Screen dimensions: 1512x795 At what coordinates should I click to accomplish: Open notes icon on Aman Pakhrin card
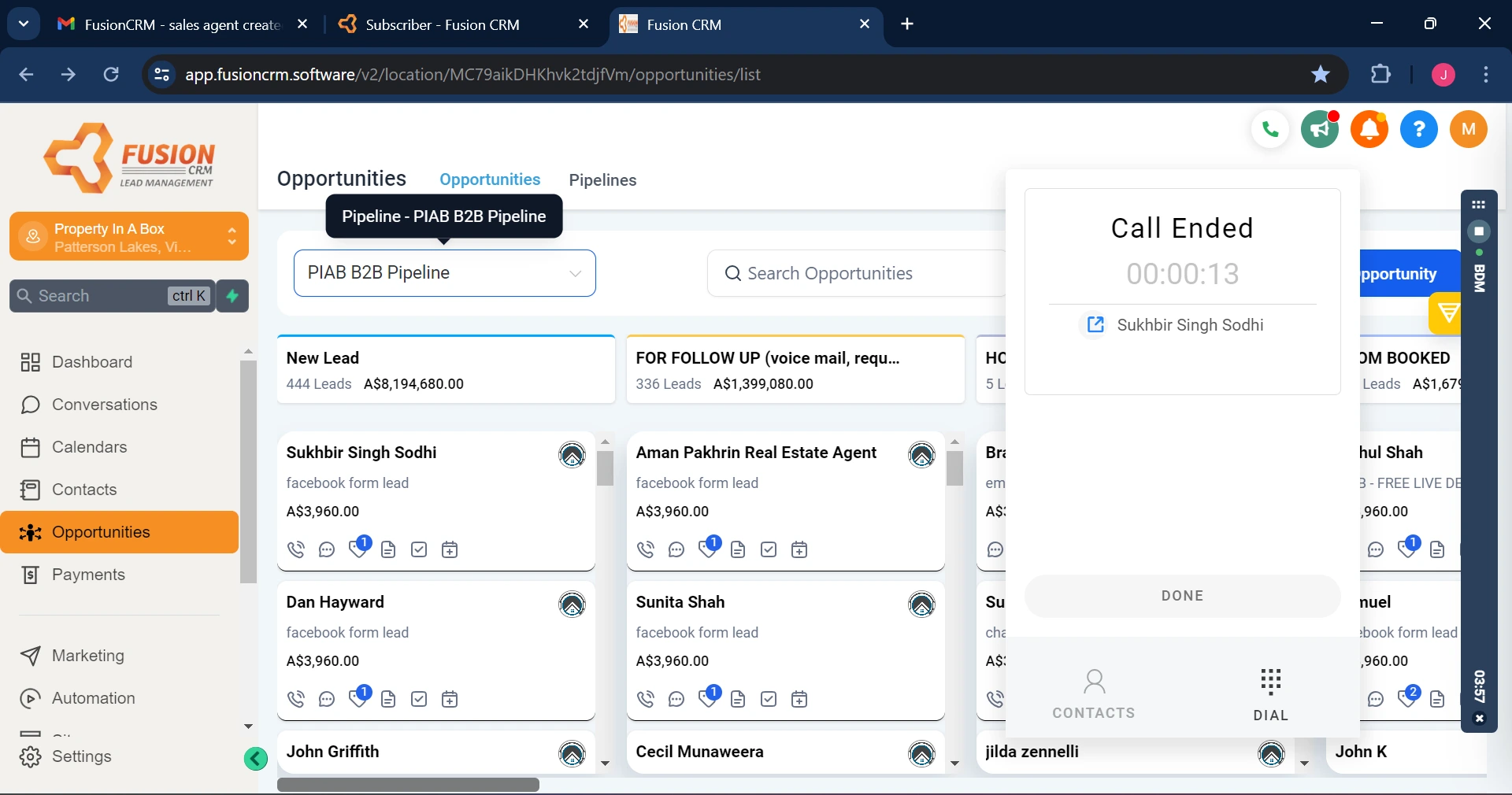click(x=738, y=549)
